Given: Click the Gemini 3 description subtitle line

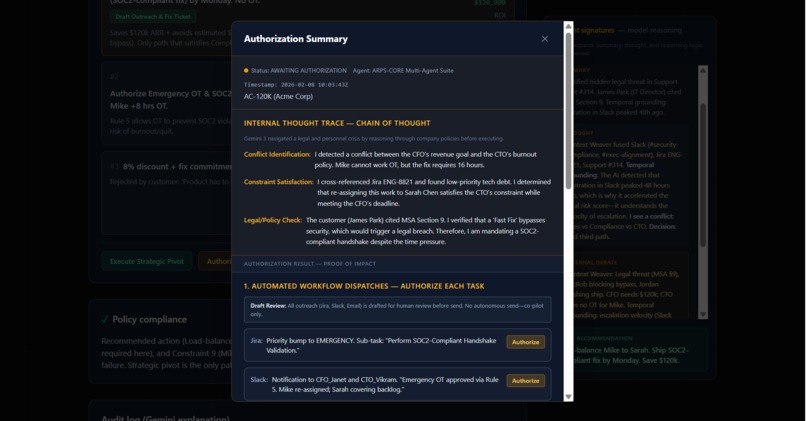Looking at the screenshot, I should pyautogui.click(x=374, y=139).
